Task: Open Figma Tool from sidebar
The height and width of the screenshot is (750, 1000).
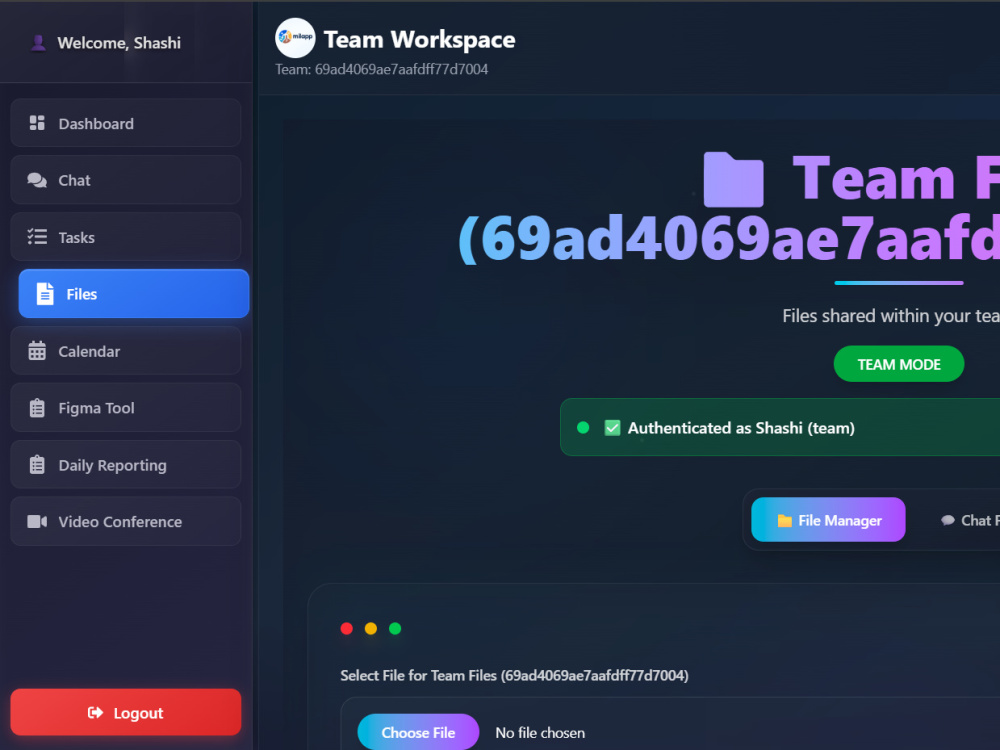Action: pyautogui.click(x=126, y=408)
